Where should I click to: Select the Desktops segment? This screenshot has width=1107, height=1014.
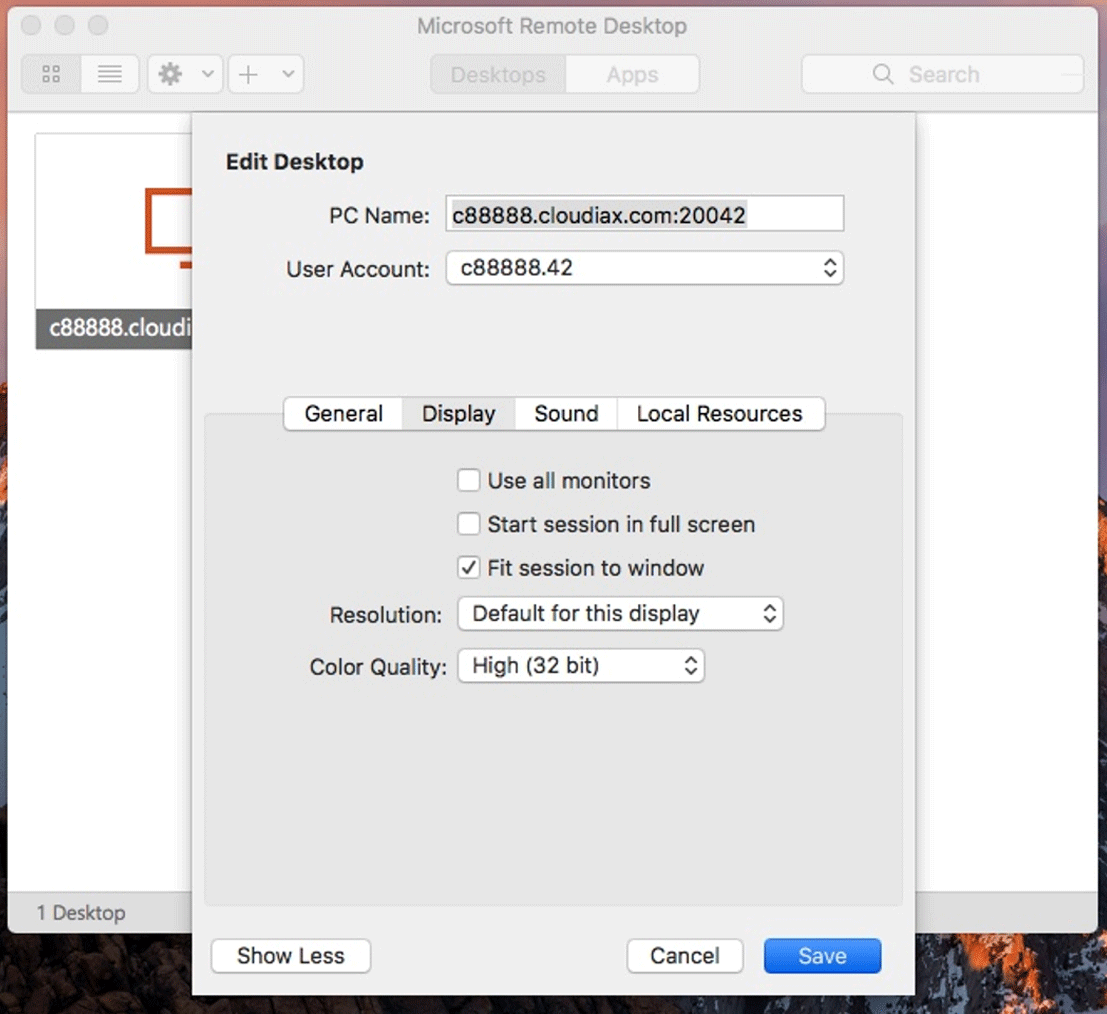click(498, 74)
